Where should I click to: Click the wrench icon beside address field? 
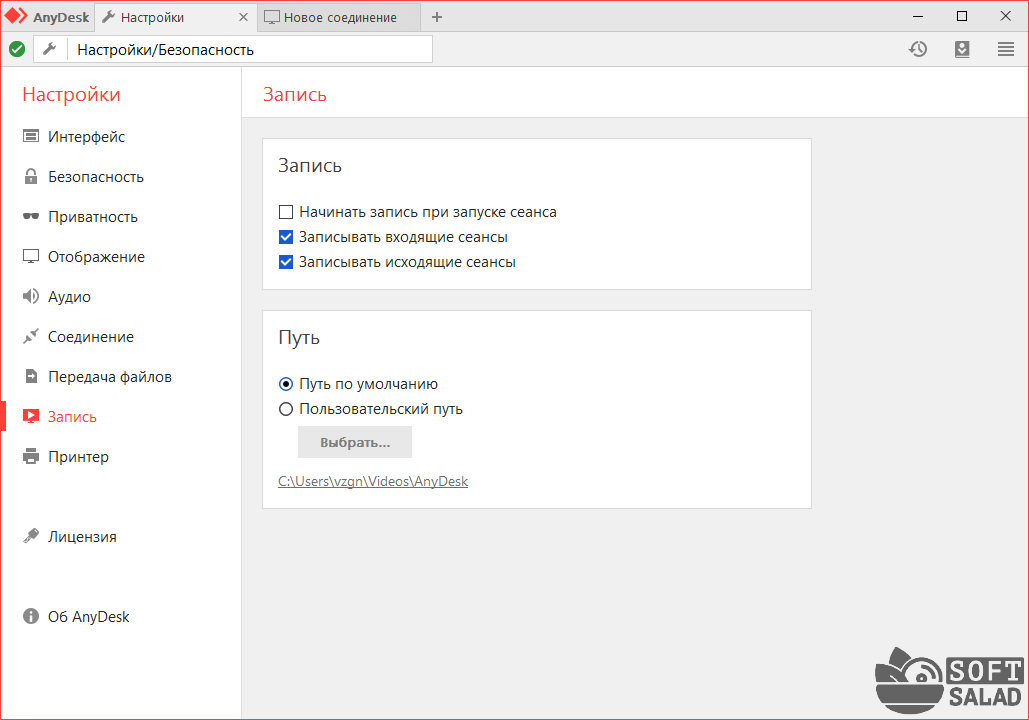49,49
